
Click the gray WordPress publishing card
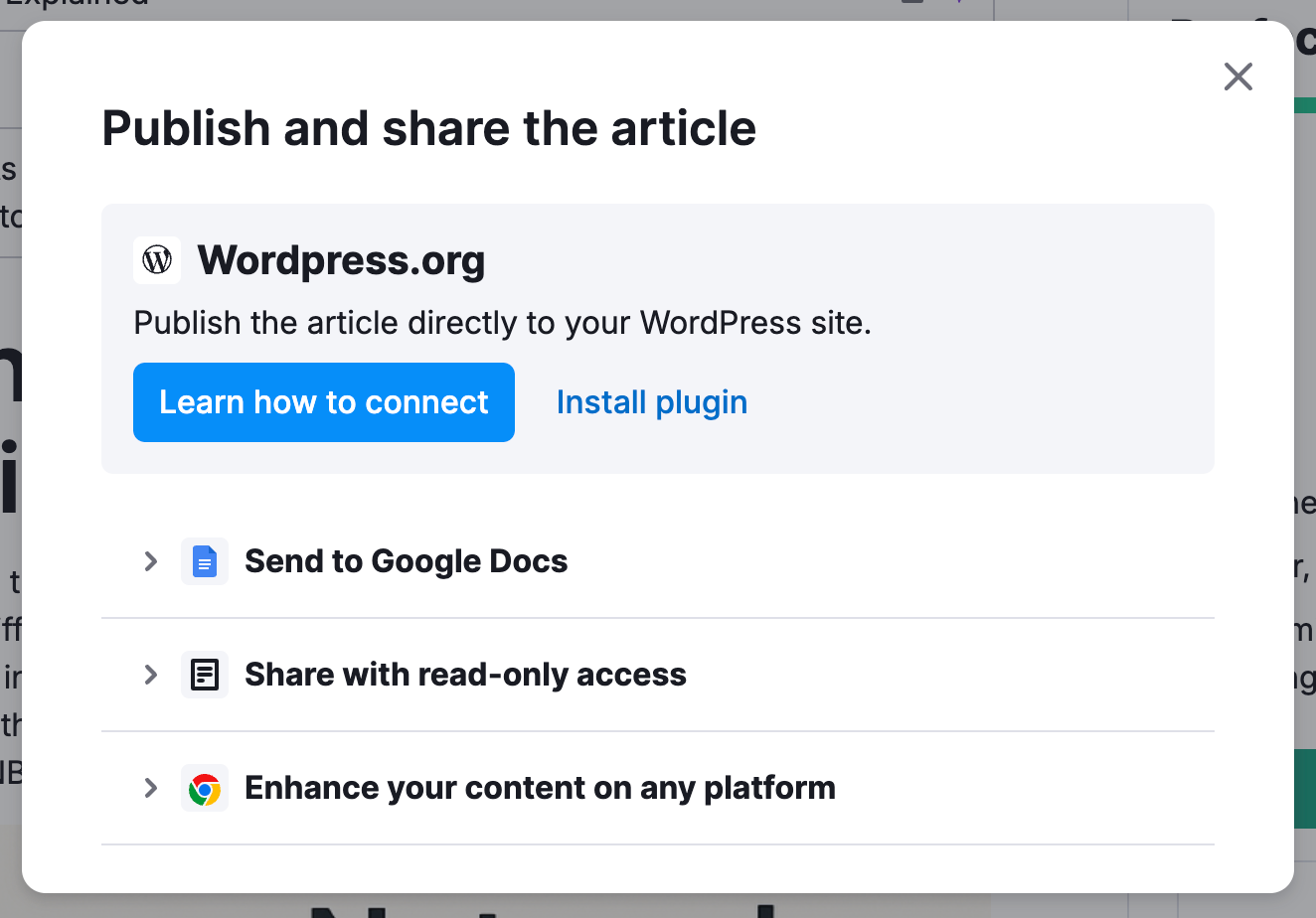(658, 338)
